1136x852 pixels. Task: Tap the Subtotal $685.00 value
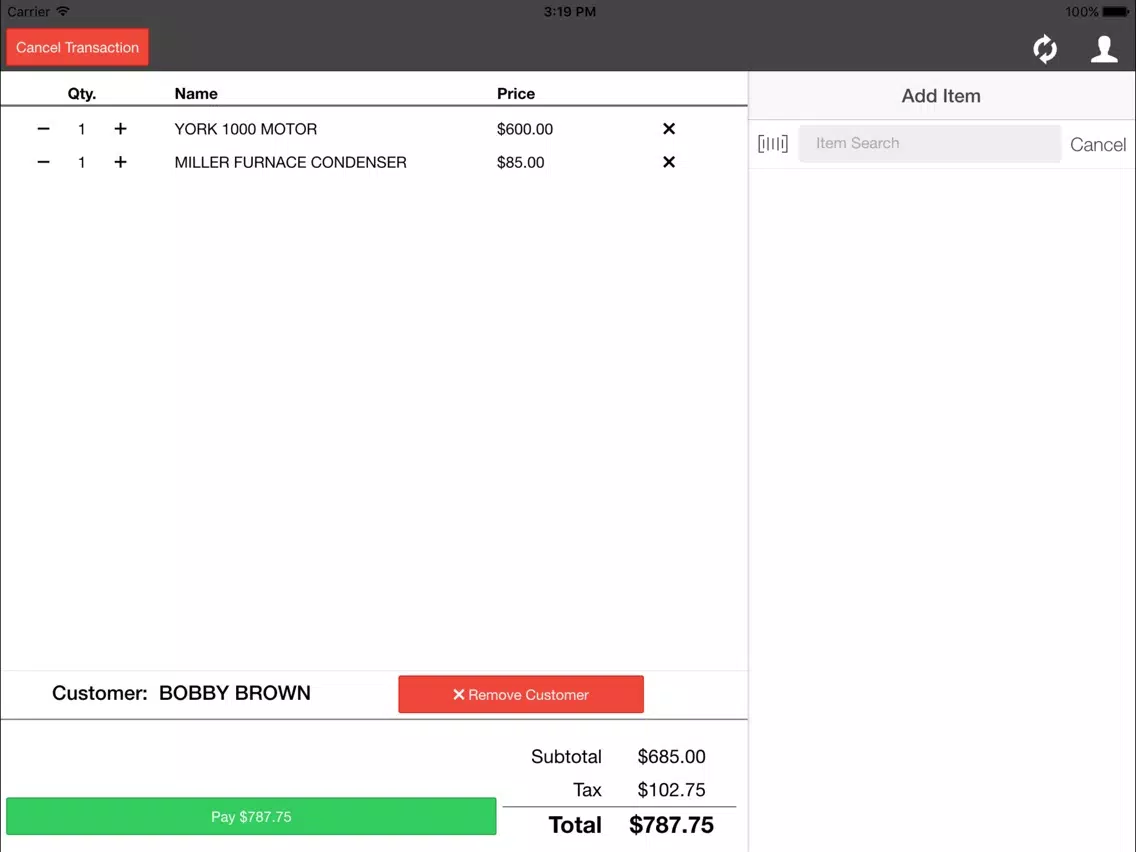click(x=671, y=756)
